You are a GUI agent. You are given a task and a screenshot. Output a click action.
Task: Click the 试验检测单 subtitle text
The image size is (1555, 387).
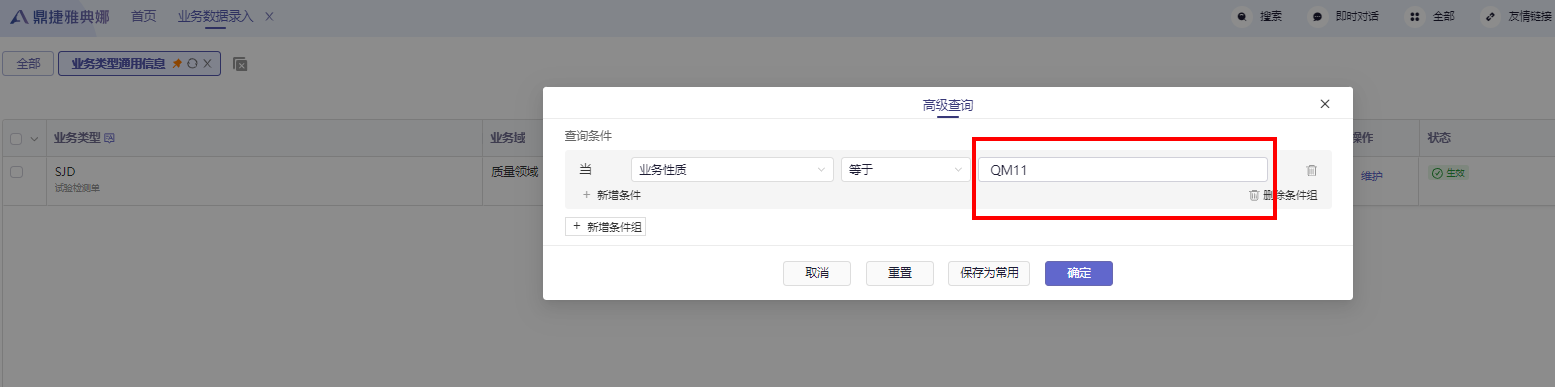(77, 188)
